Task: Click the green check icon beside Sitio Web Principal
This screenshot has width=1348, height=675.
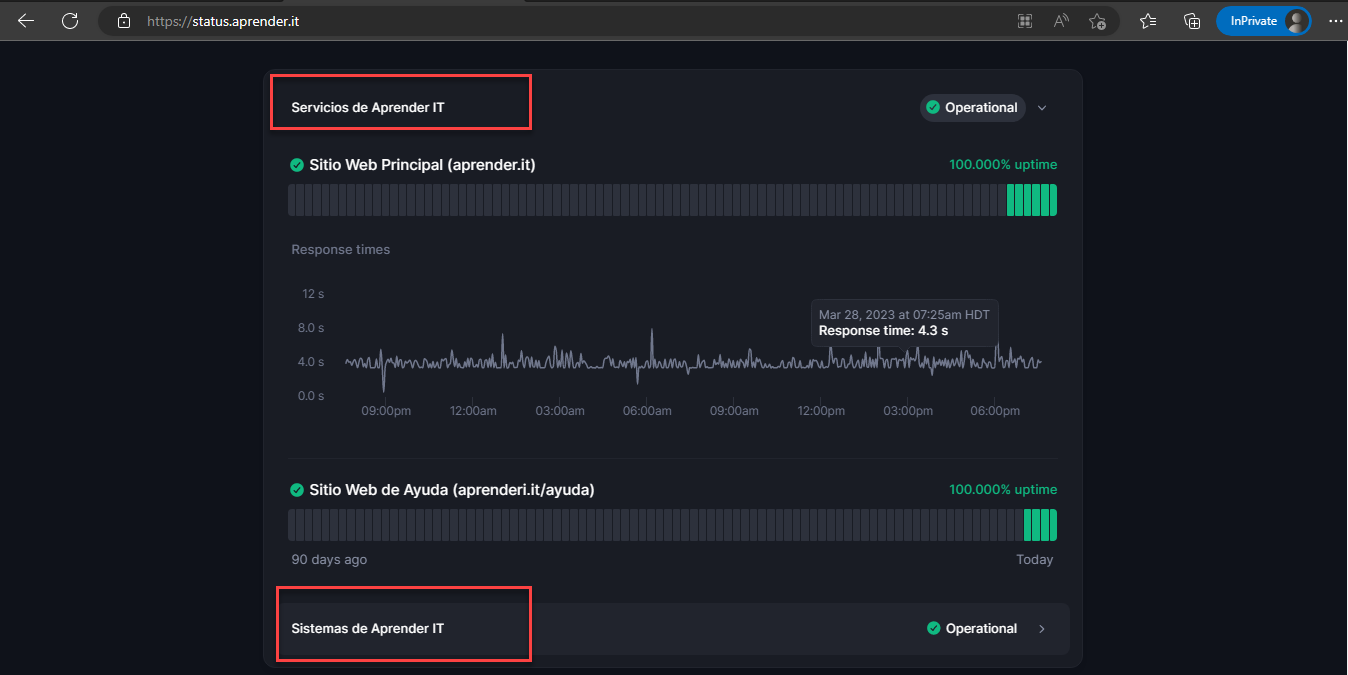Action: (297, 165)
